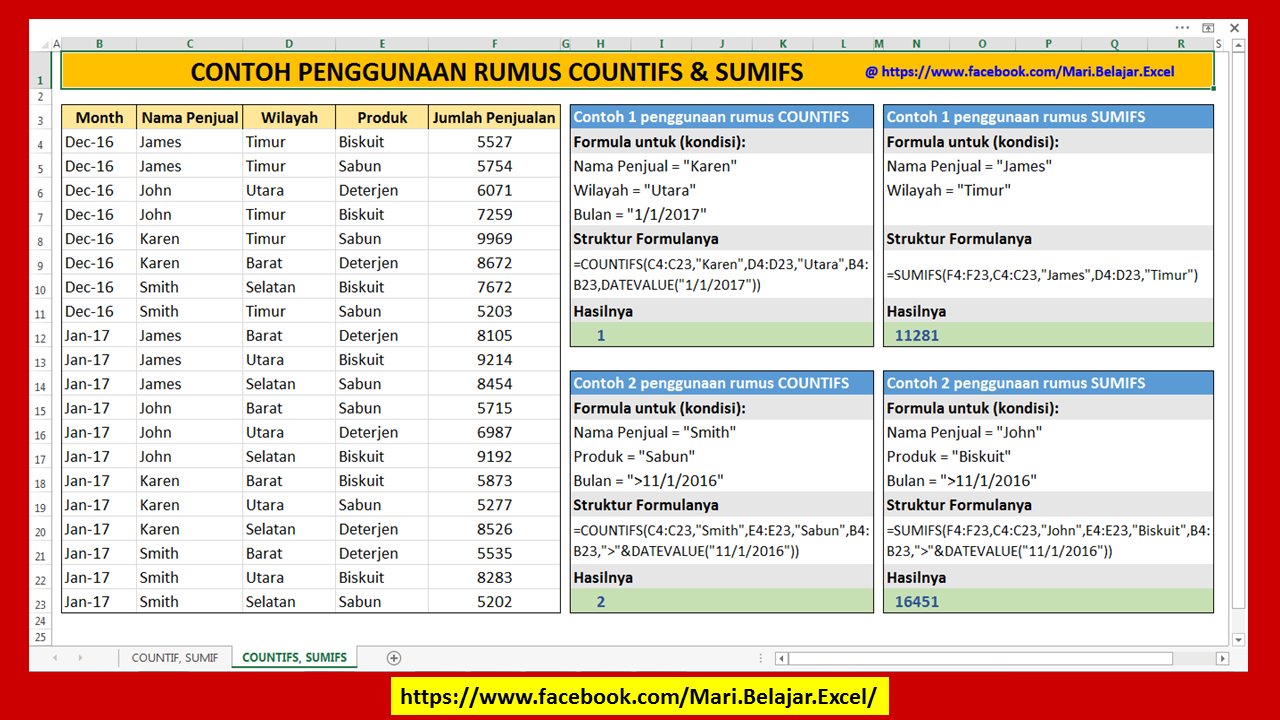The width and height of the screenshot is (1280, 720).
Task: Click the 'Contoh 1 penggunaan rumus SUMIFS' heading
Action: pos(1048,117)
